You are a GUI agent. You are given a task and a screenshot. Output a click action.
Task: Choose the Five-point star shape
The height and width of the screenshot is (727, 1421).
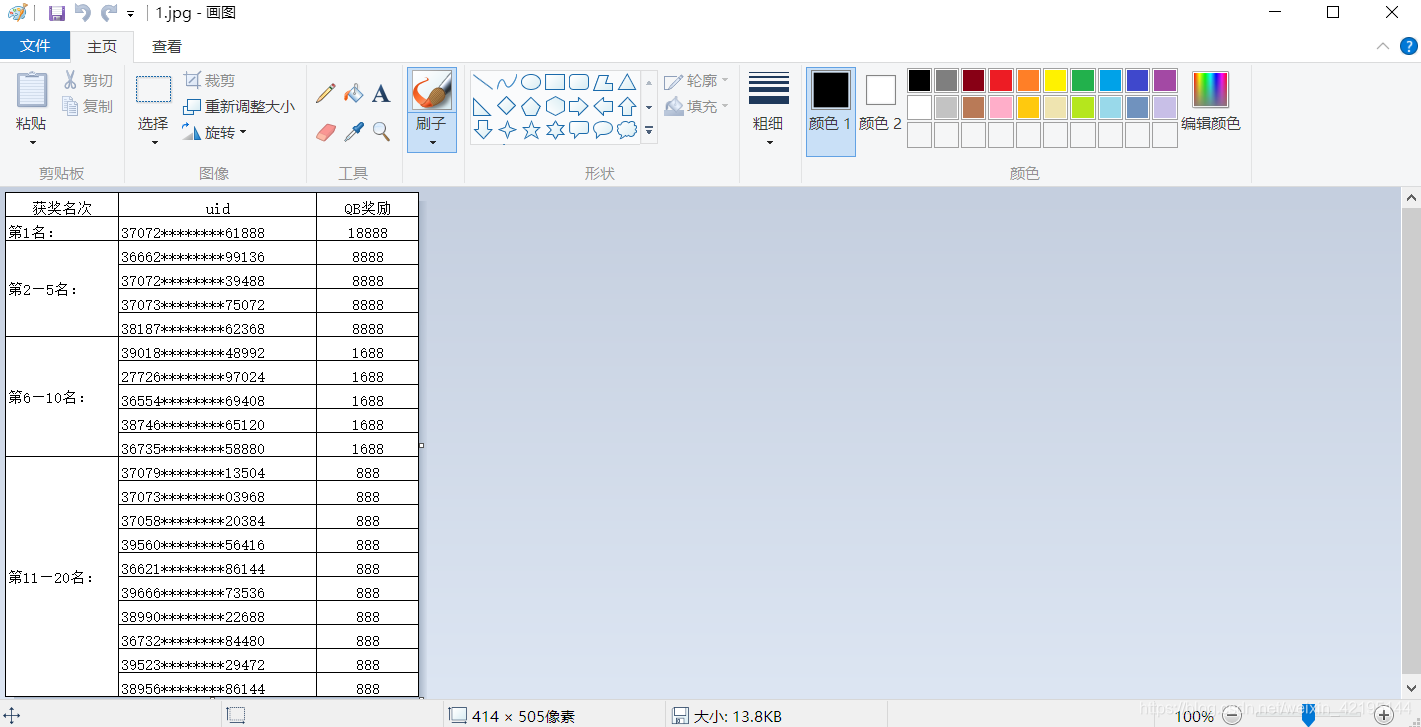coord(531,130)
